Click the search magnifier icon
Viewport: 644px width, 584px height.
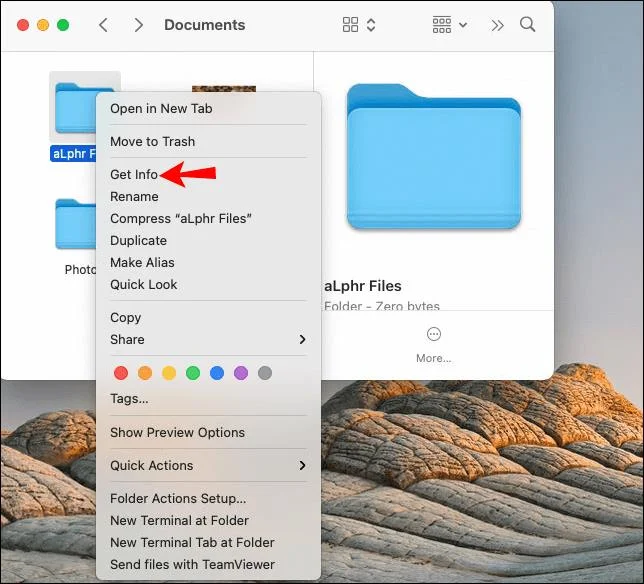pos(527,25)
